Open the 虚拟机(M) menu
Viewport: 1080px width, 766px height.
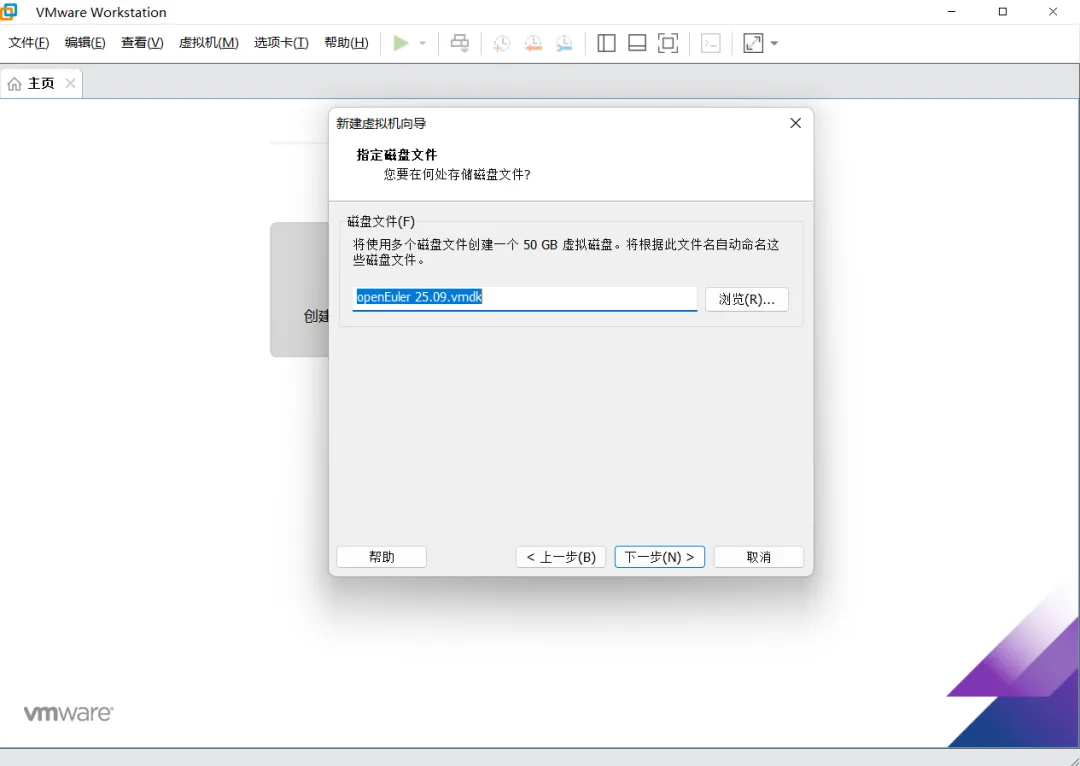(209, 43)
